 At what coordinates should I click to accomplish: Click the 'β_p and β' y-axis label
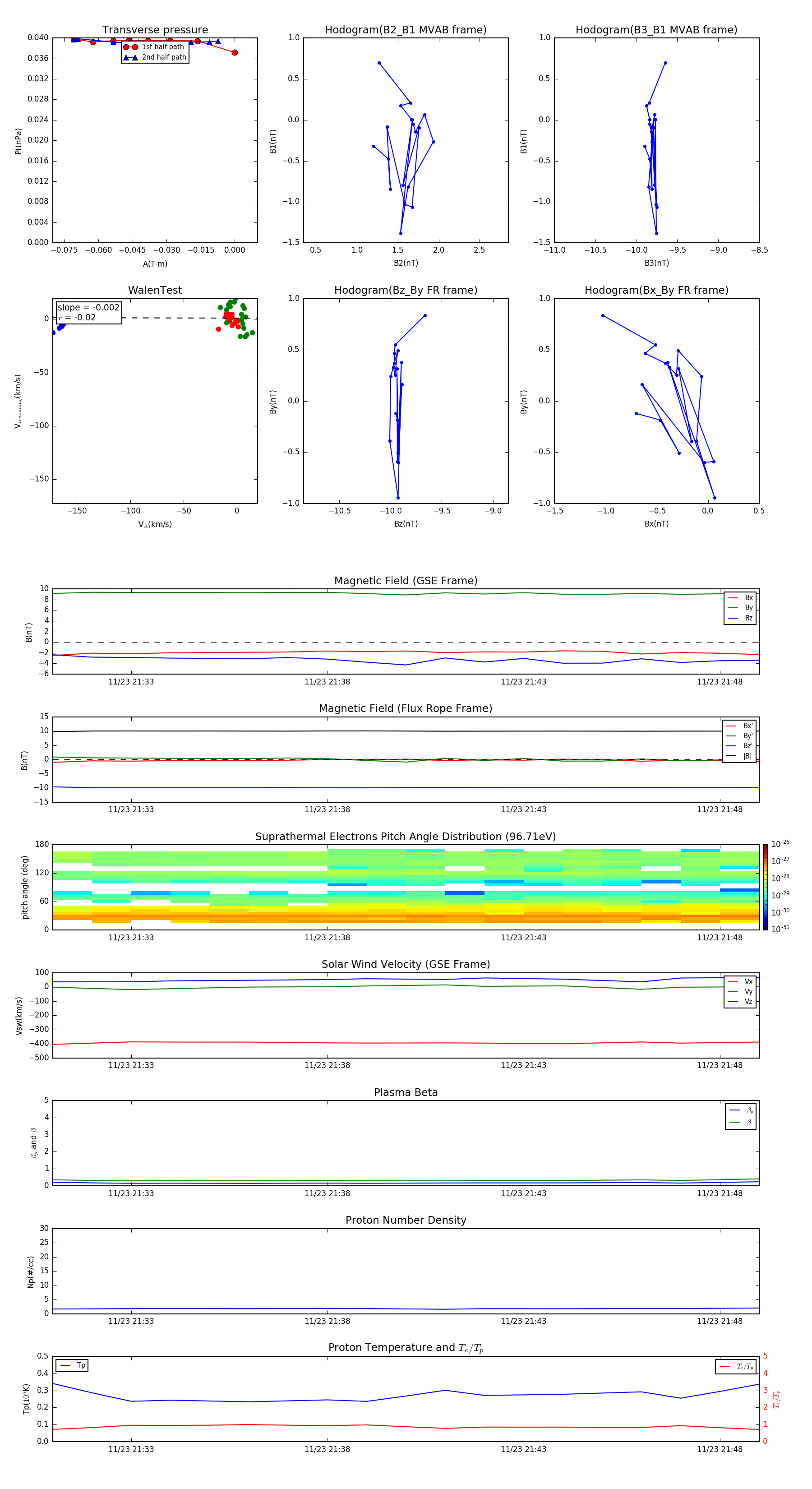tap(33, 1143)
